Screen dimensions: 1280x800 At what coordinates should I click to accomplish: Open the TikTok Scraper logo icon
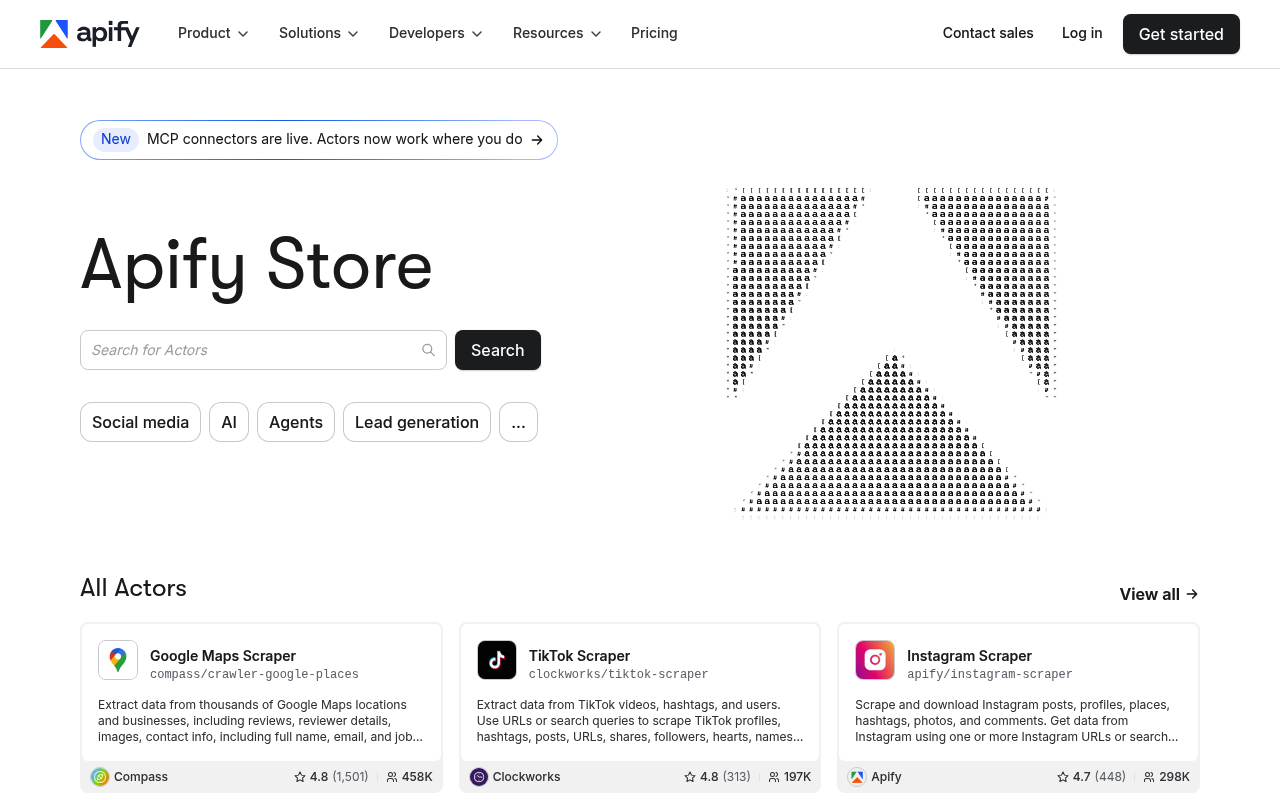[497, 660]
